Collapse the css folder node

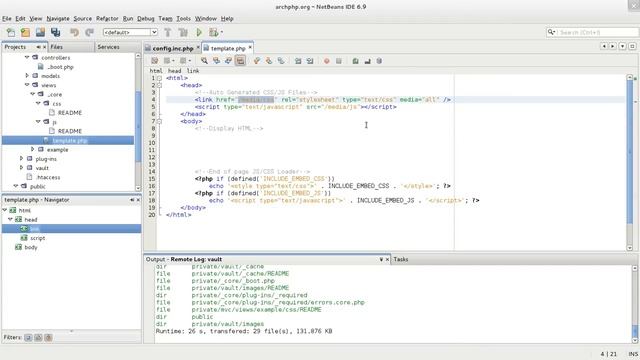pyautogui.click(x=38, y=104)
